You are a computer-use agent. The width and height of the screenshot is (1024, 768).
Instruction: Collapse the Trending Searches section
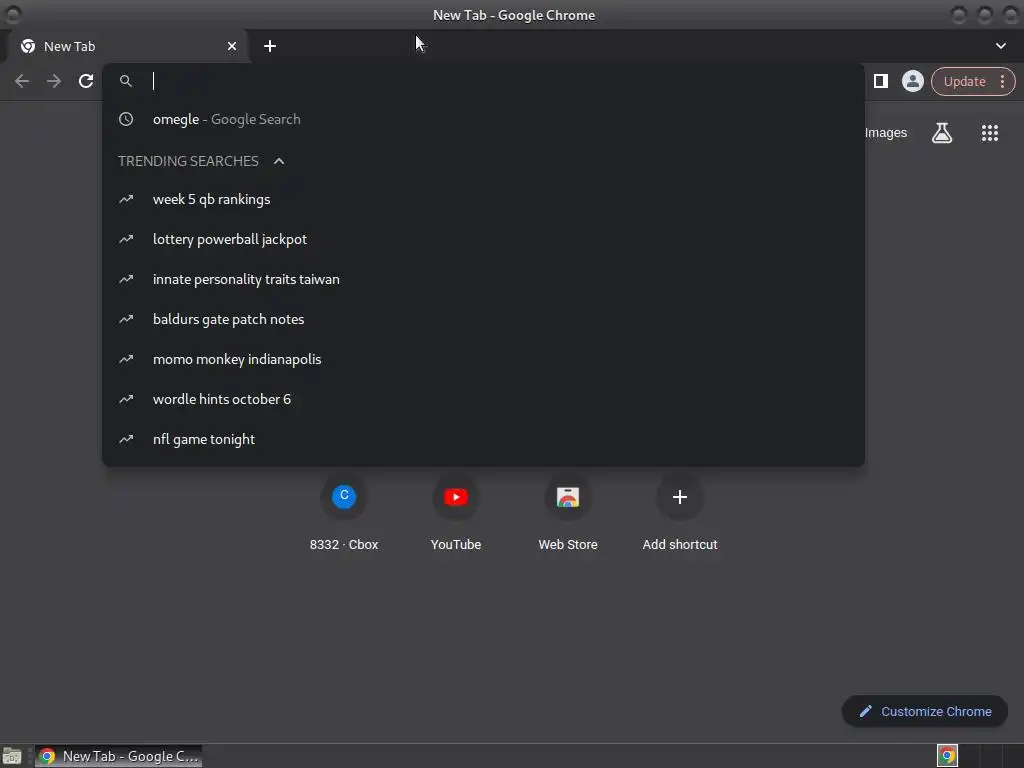click(x=279, y=161)
